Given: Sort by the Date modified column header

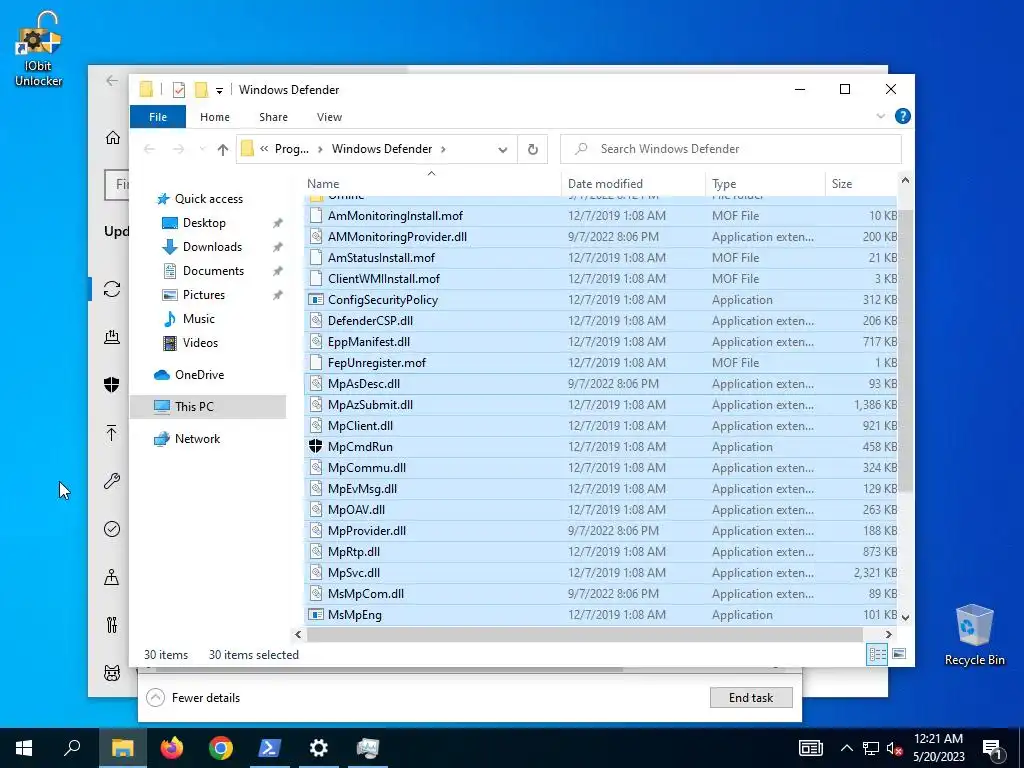Looking at the screenshot, I should click(633, 184).
